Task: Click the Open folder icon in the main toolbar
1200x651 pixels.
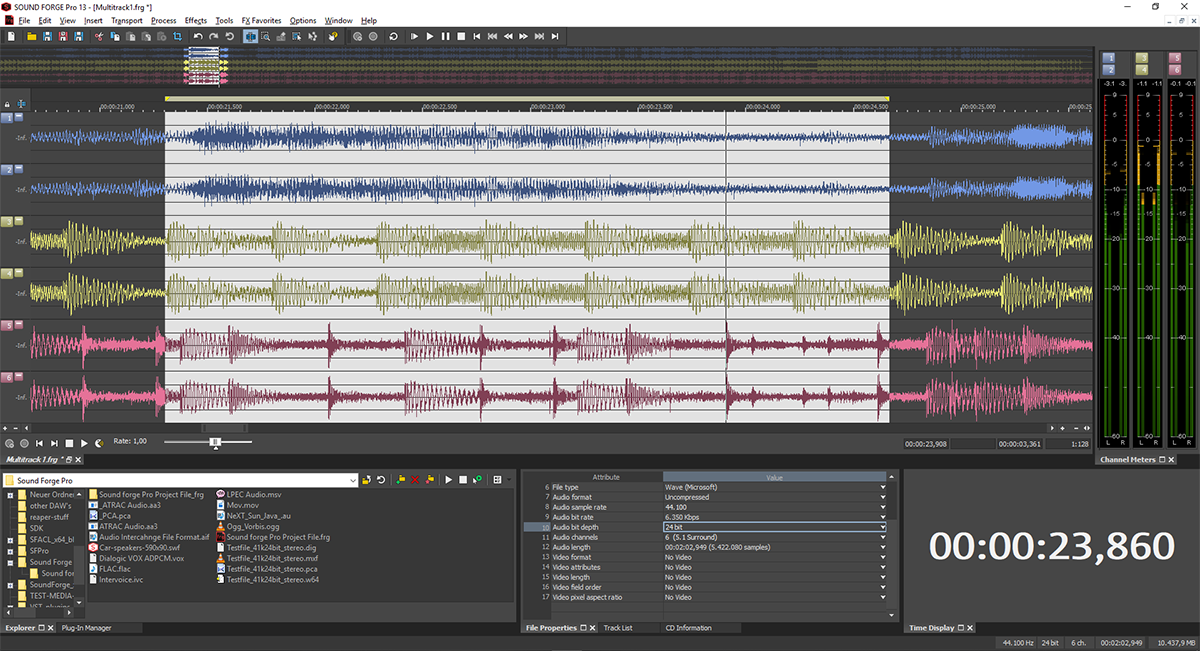Action: point(32,36)
